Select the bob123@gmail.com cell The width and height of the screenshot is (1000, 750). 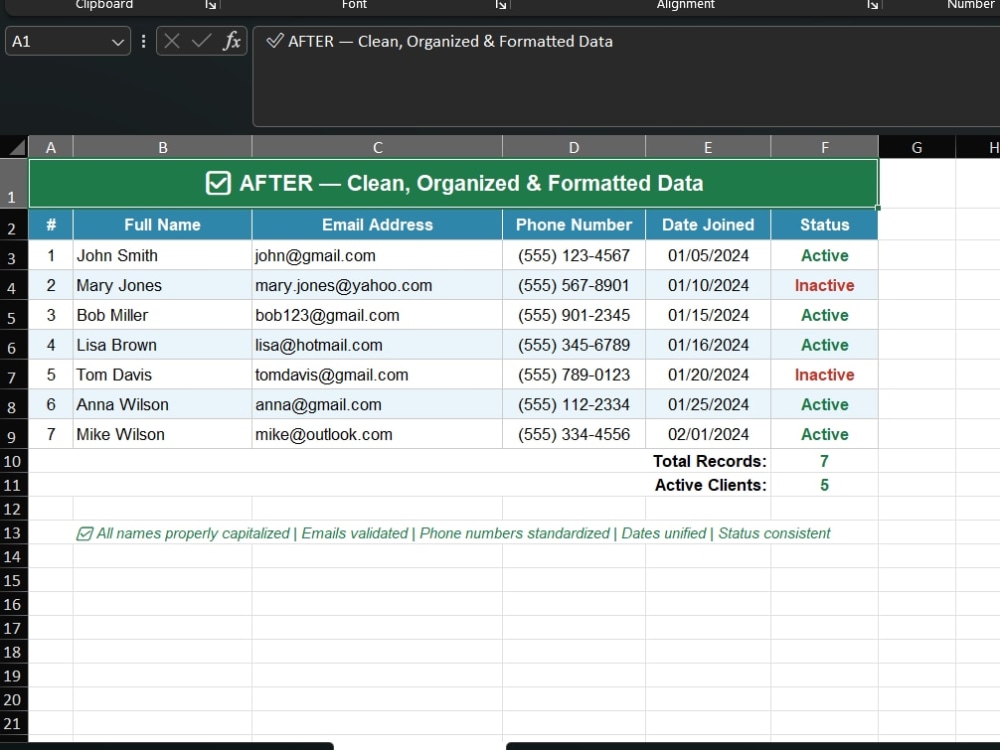[x=378, y=315]
